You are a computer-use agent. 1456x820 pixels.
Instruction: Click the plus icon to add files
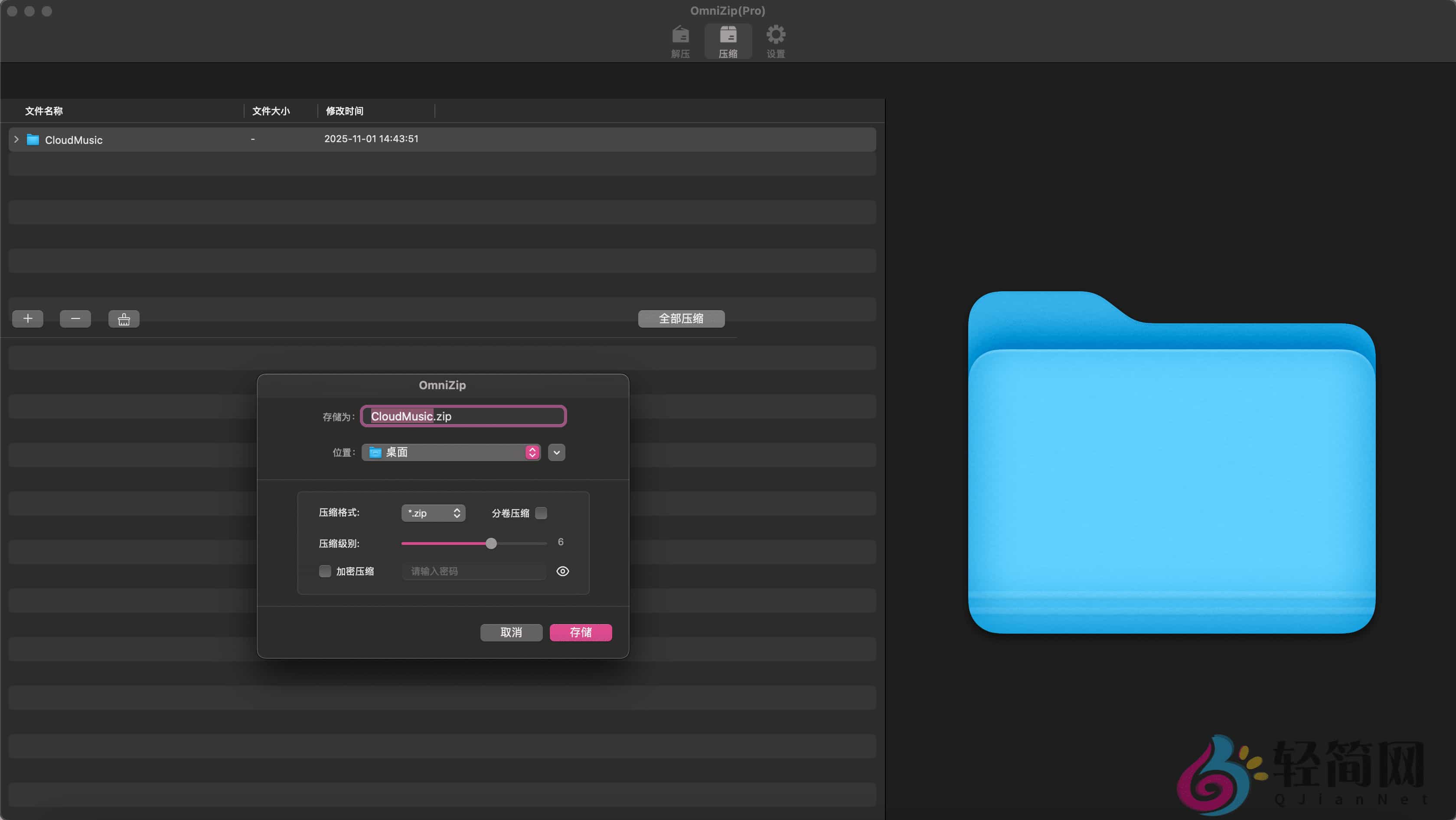pyautogui.click(x=27, y=318)
